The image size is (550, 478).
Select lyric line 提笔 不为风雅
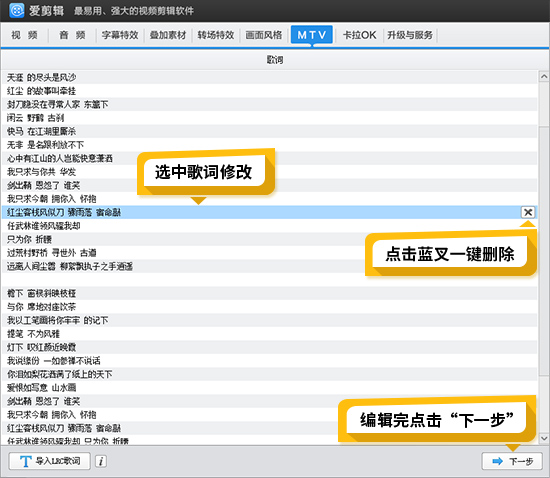269,334
